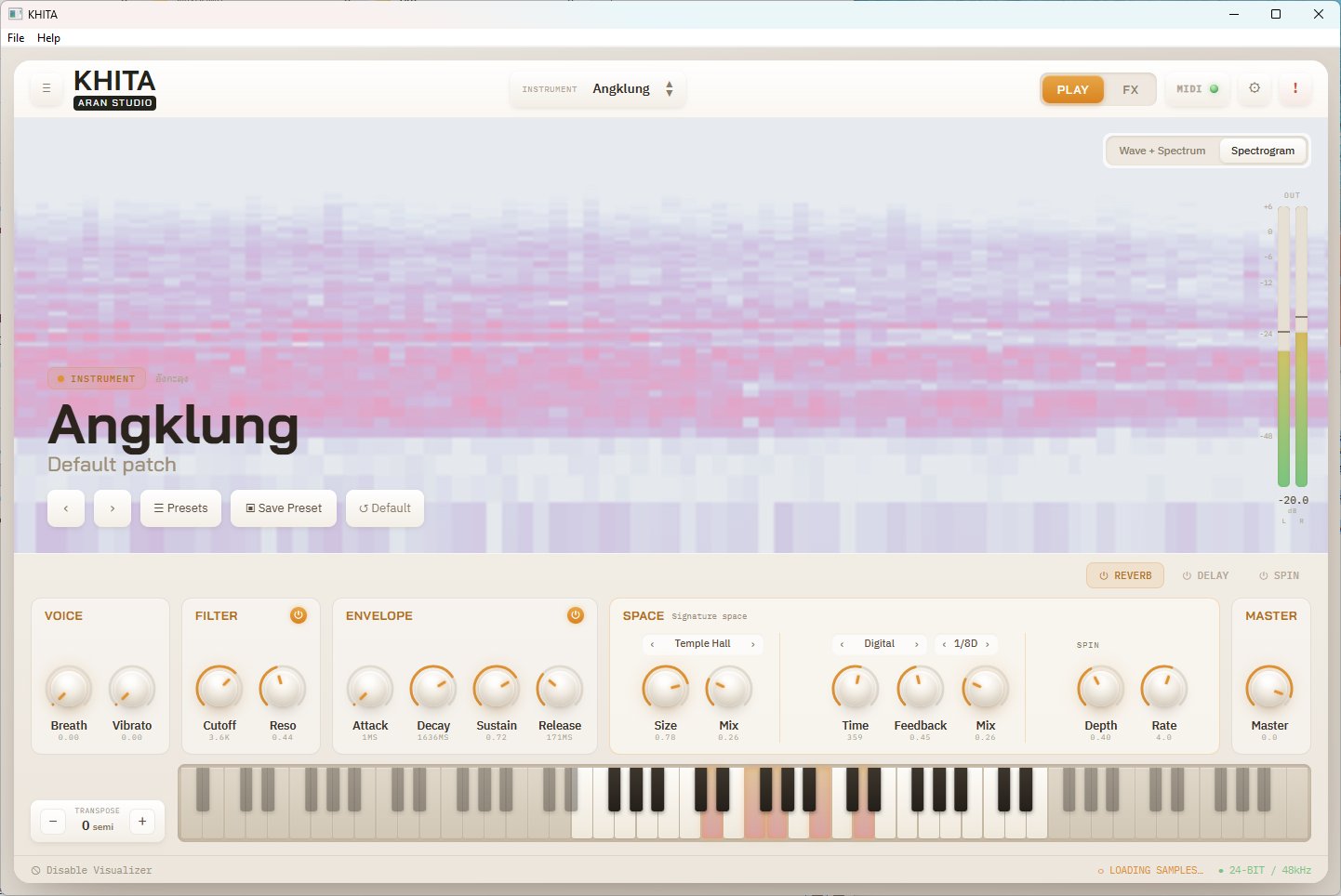
Task: Toggle the REVERB effect on or off
Action: [1125, 575]
